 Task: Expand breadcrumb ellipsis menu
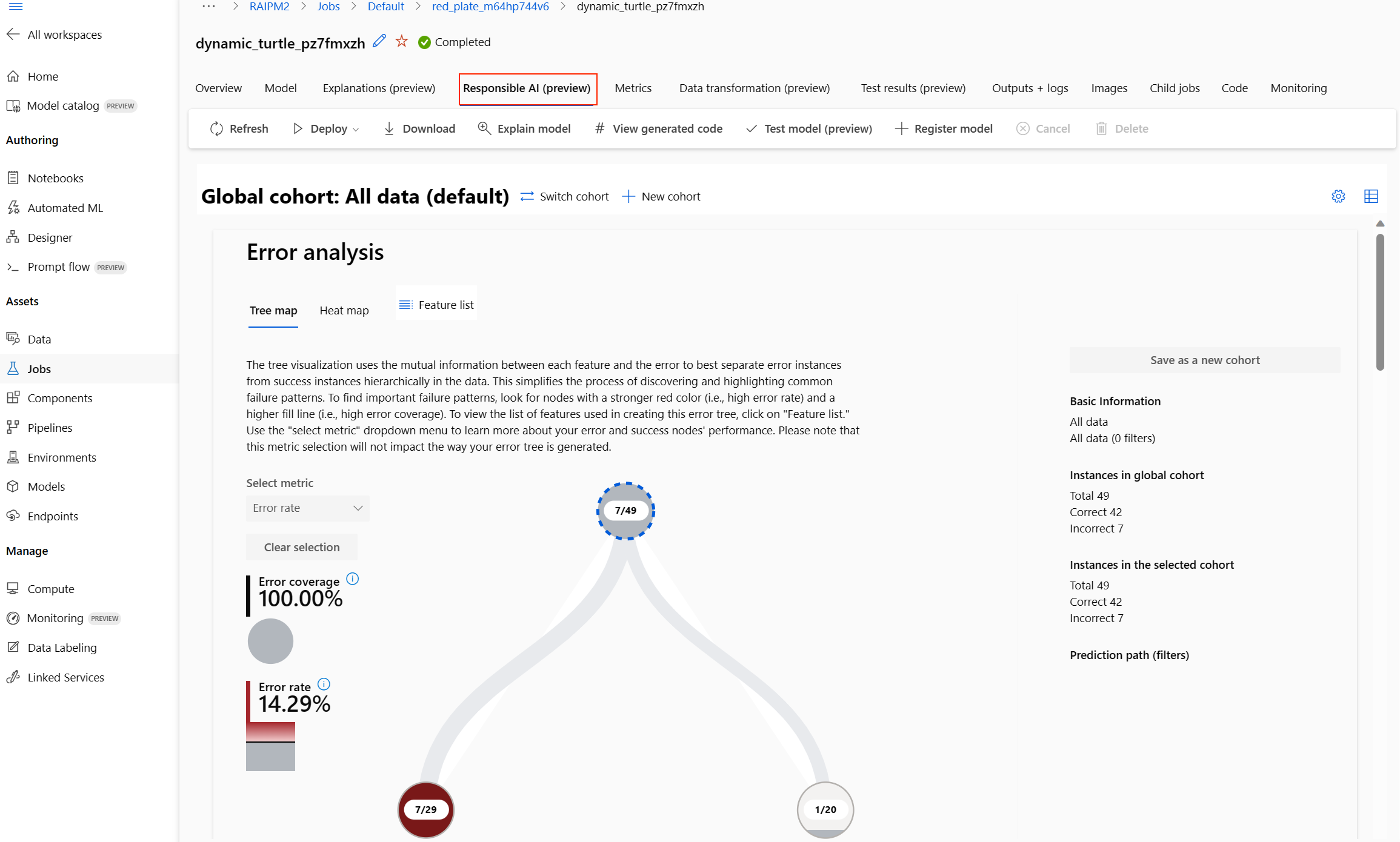[x=208, y=6]
